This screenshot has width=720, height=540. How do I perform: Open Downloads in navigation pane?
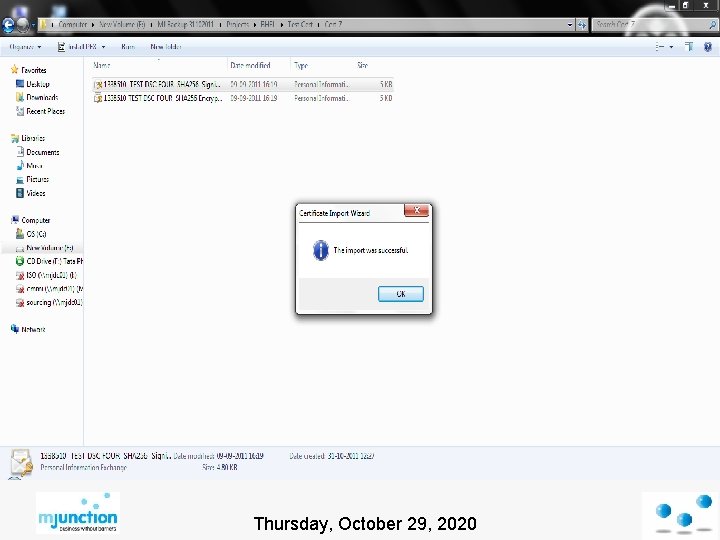coord(42,97)
